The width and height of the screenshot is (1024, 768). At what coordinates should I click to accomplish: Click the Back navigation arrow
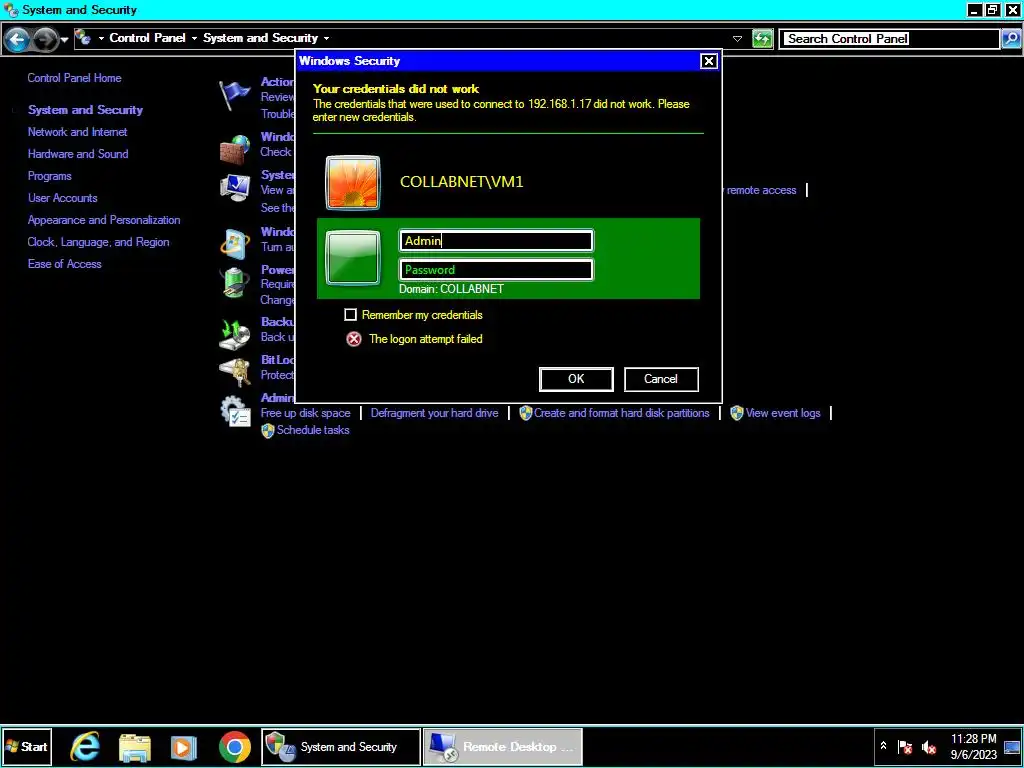(x=16, y=39)
